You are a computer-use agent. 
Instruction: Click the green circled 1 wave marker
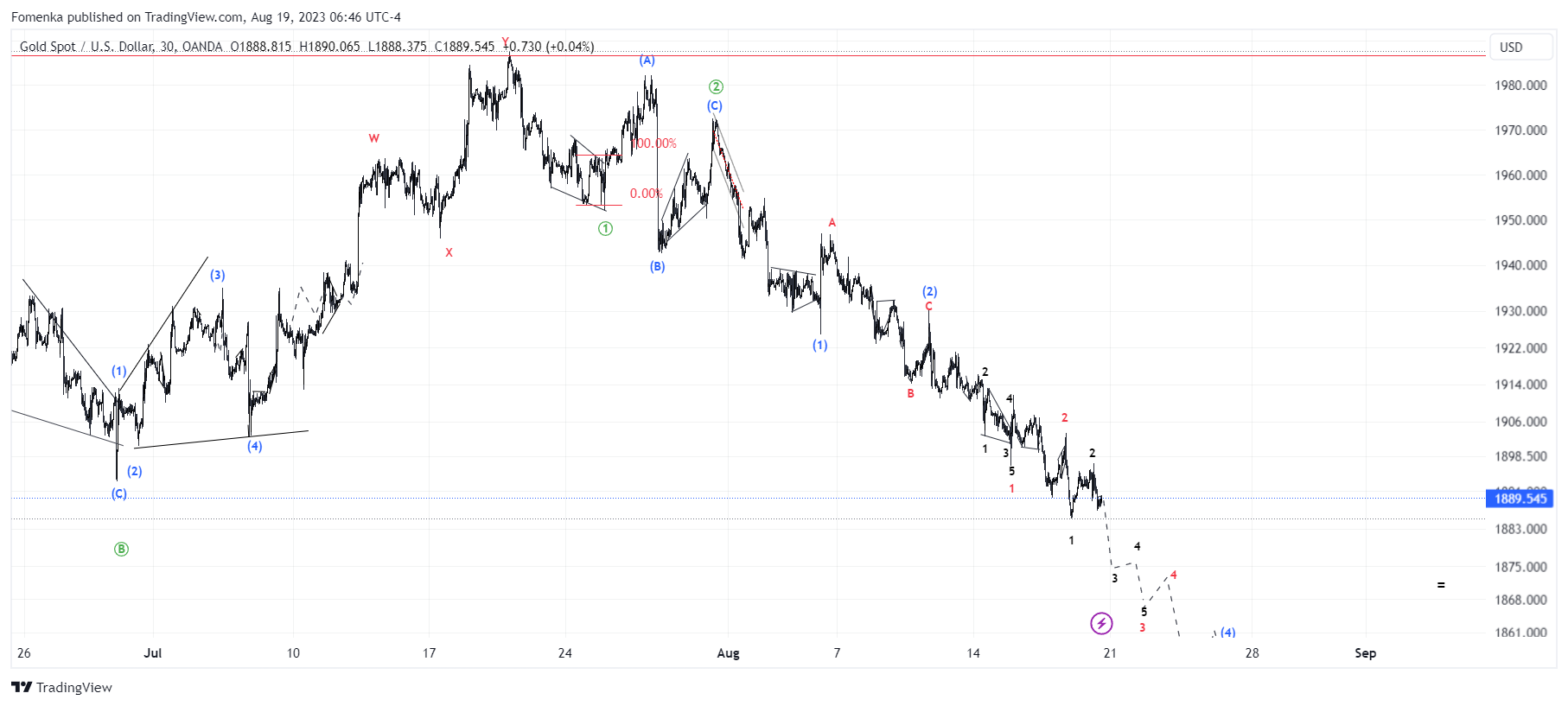(606, 229)
